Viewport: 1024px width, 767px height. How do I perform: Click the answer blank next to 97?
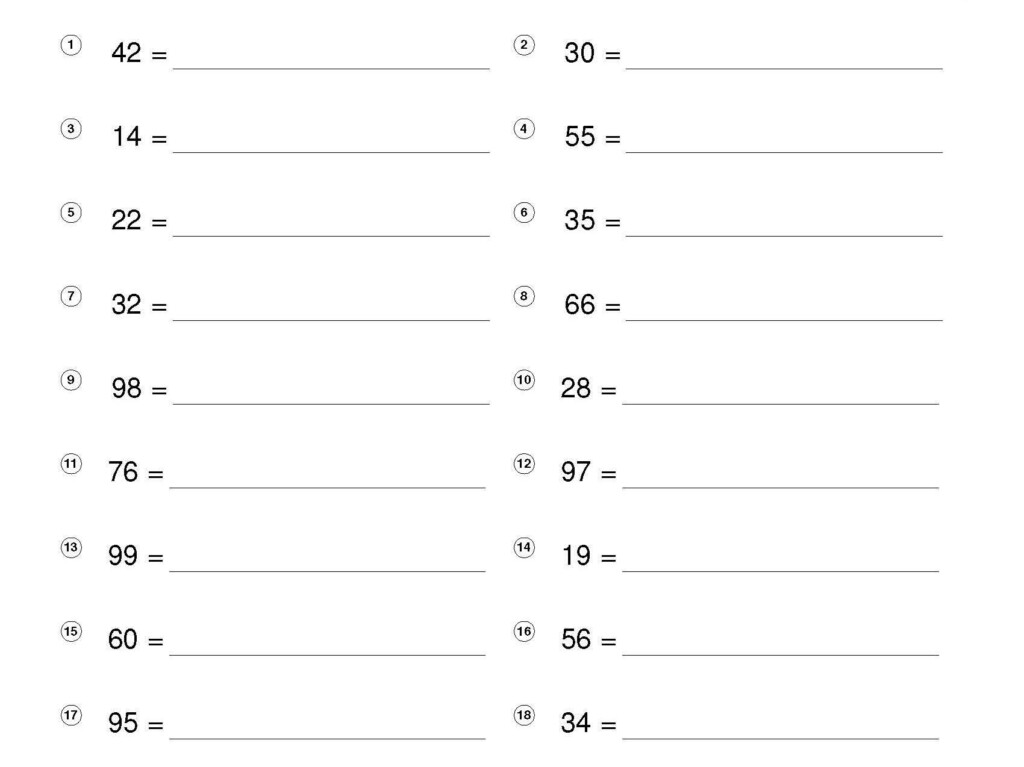(x=780, y=487)
